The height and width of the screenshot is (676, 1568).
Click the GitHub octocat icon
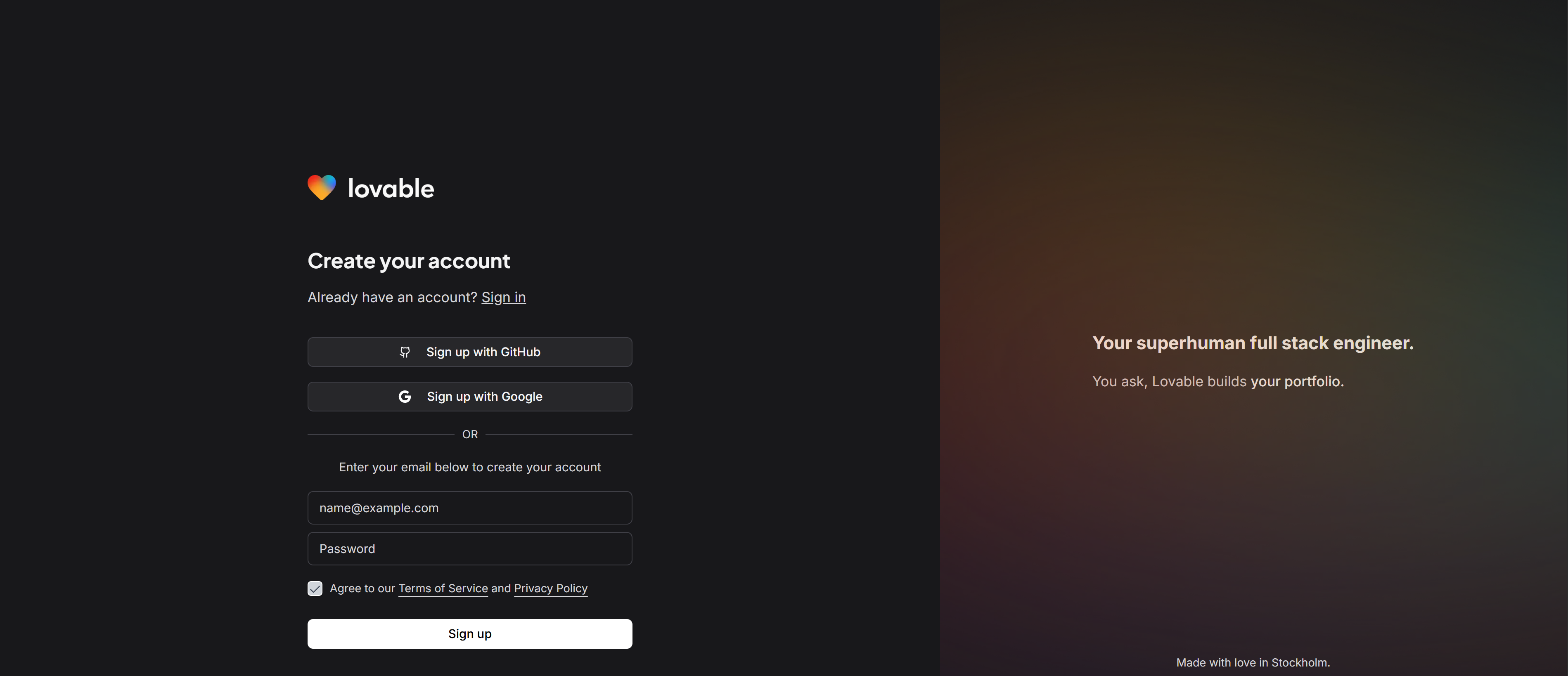[405, 352]
